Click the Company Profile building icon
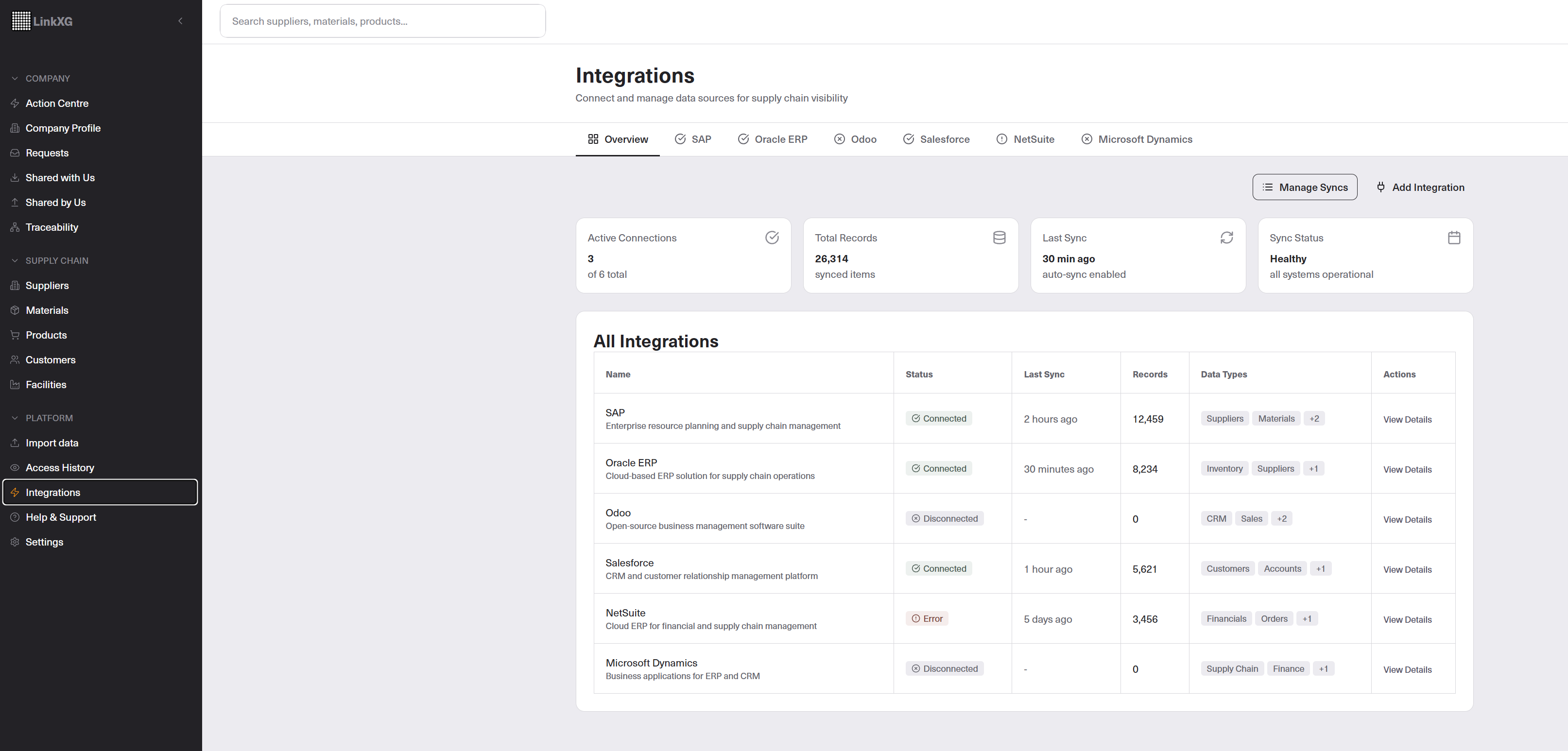The image size is (1568, 751). pos(15,128)
